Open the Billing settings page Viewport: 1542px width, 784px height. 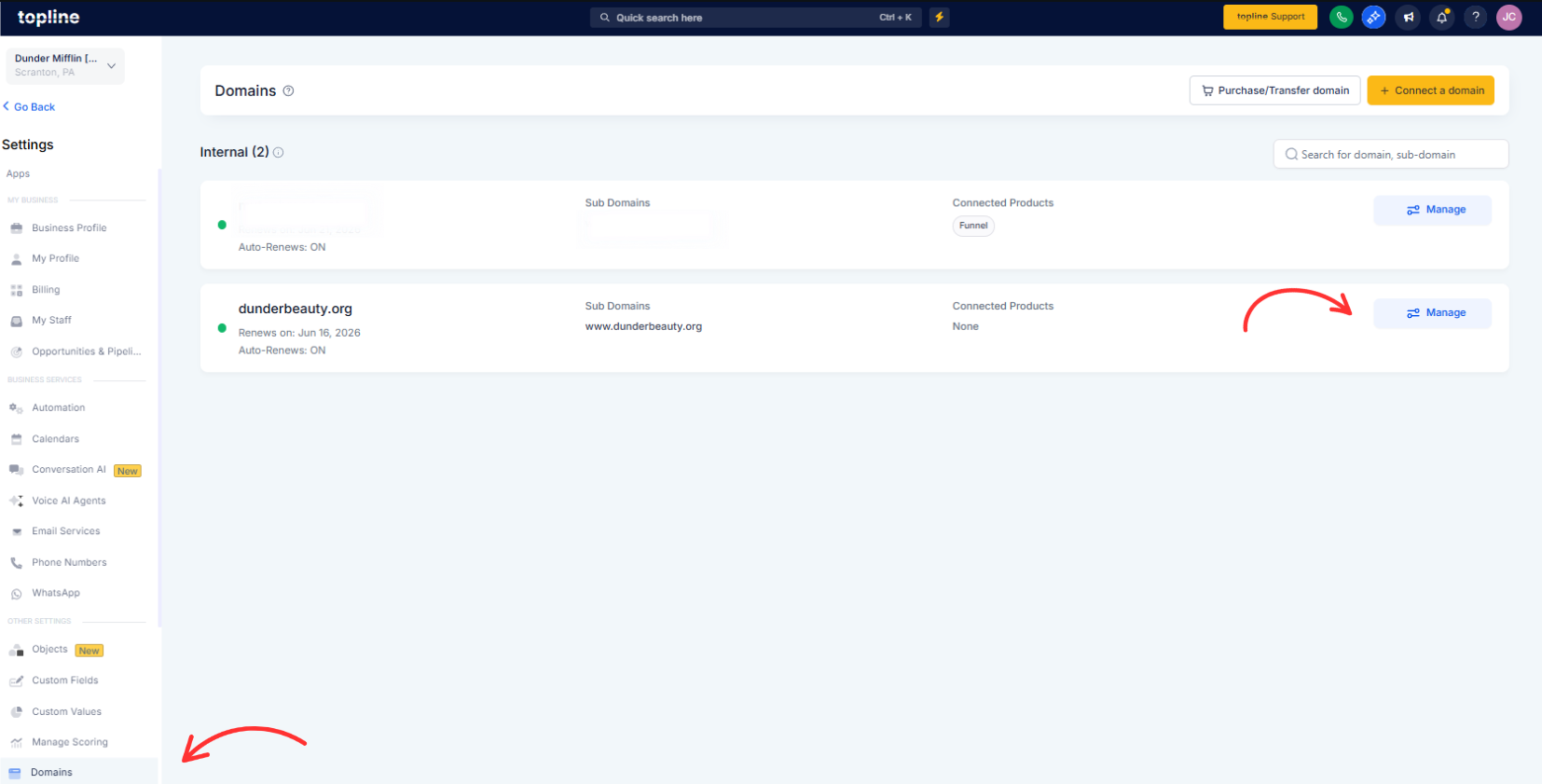click(x=46, y=290)
